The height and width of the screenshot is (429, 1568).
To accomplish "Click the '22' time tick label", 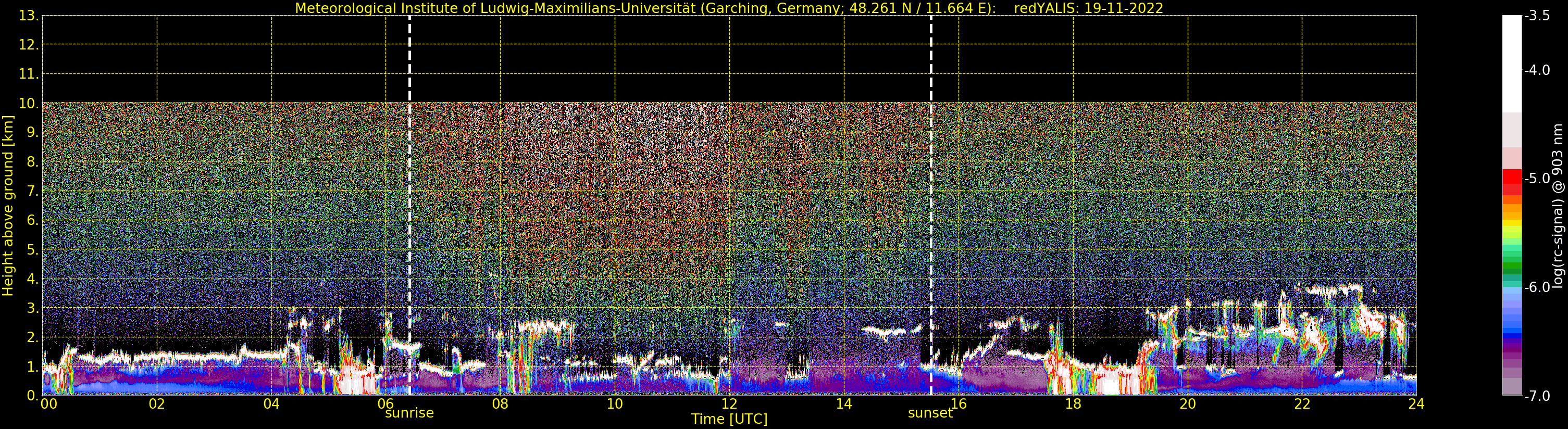I will [1302, 403].
